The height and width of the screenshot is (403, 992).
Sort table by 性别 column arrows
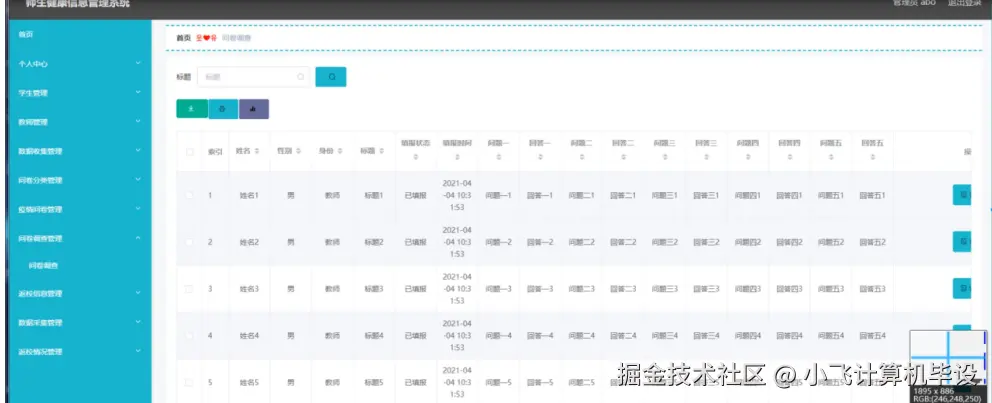coord(298,152)
